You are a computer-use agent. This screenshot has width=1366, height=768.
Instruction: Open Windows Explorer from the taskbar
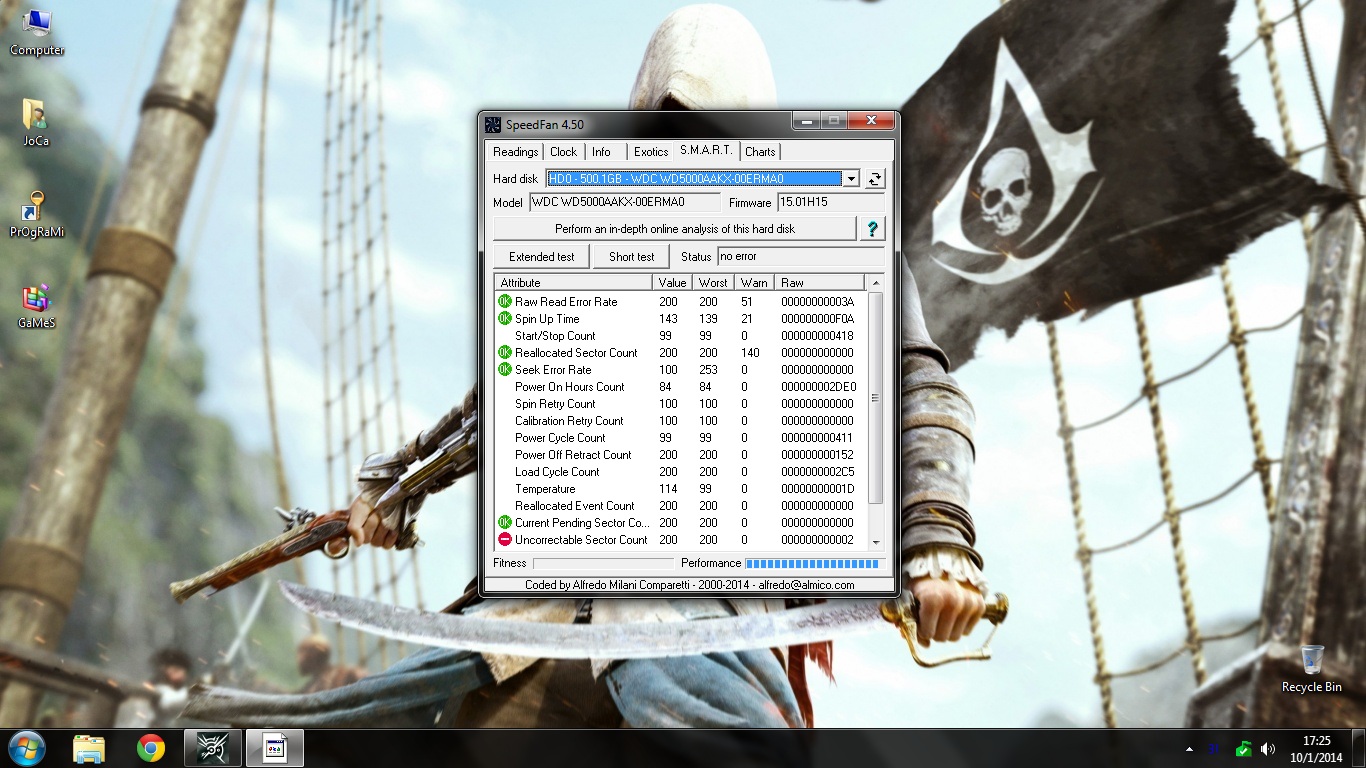point(89,748)
